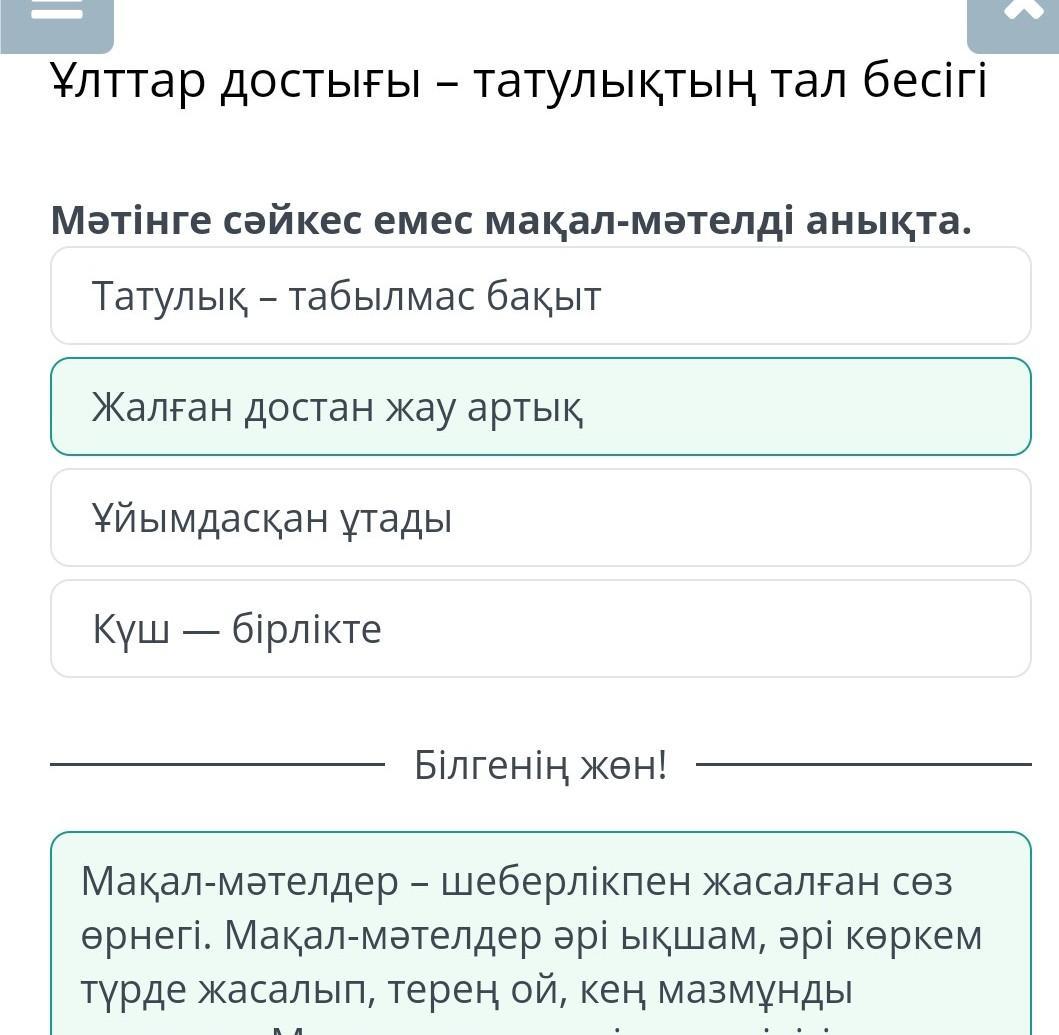The image size is (1059, 1035).
Task: Click info line "түрде жасалып, терең ой"
Action: coord(466,990)
